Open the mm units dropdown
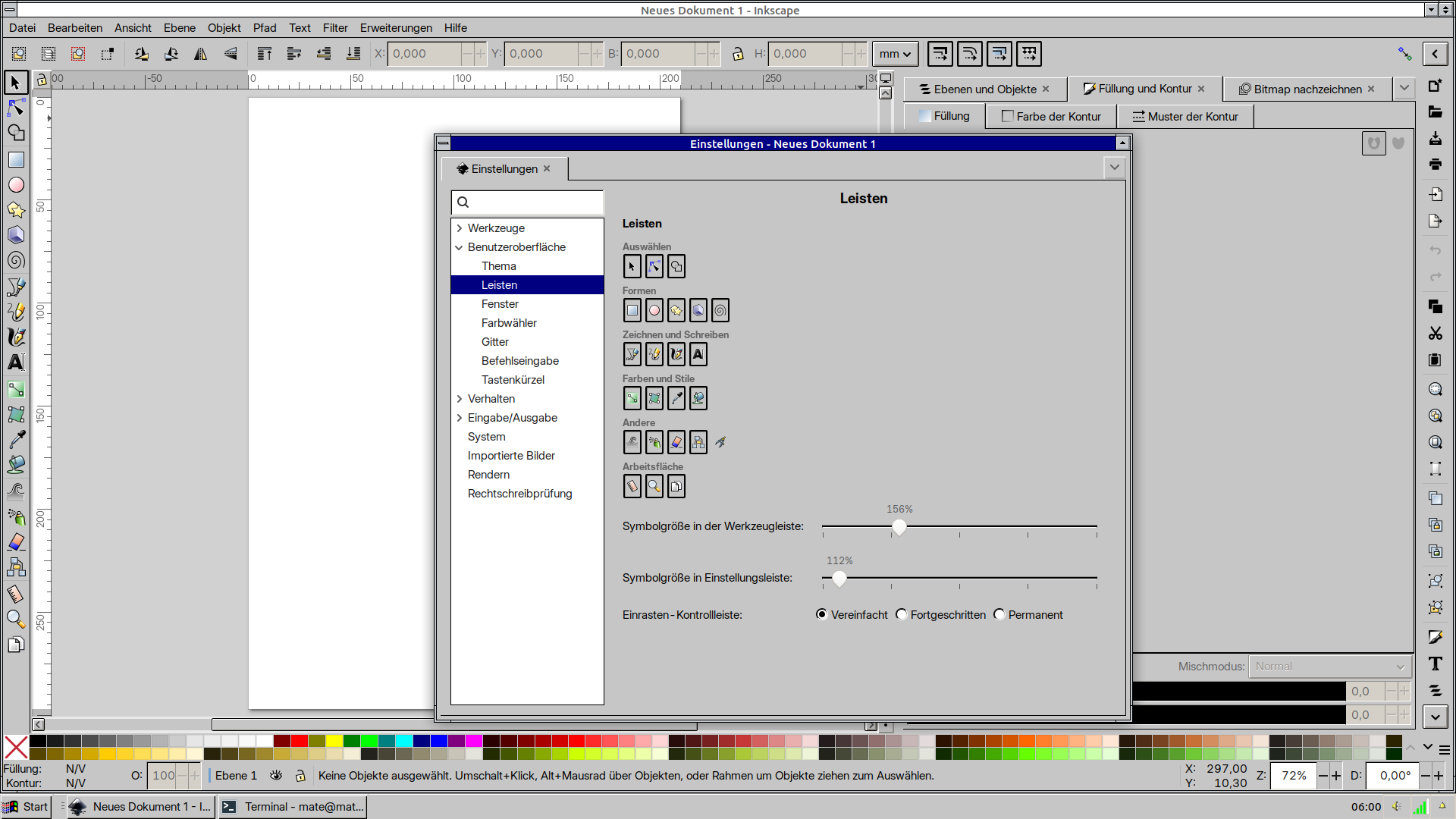The height and width of the screenshot is (819, 1456). click(895, 54)
